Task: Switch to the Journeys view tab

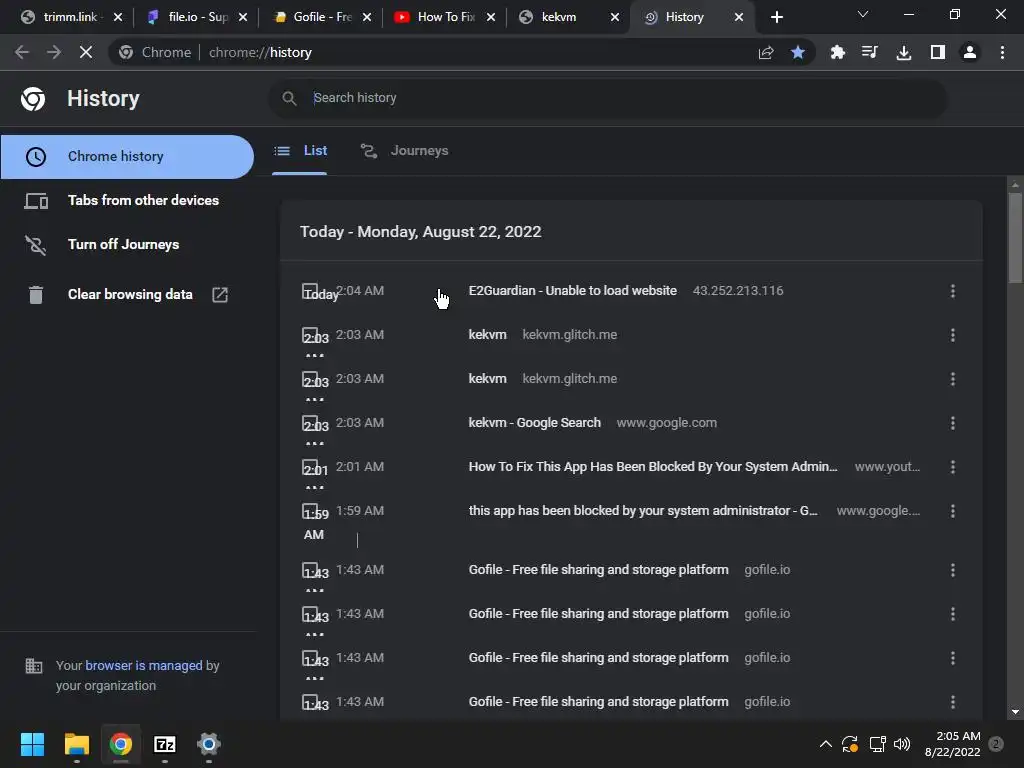Action: point(405,151)
